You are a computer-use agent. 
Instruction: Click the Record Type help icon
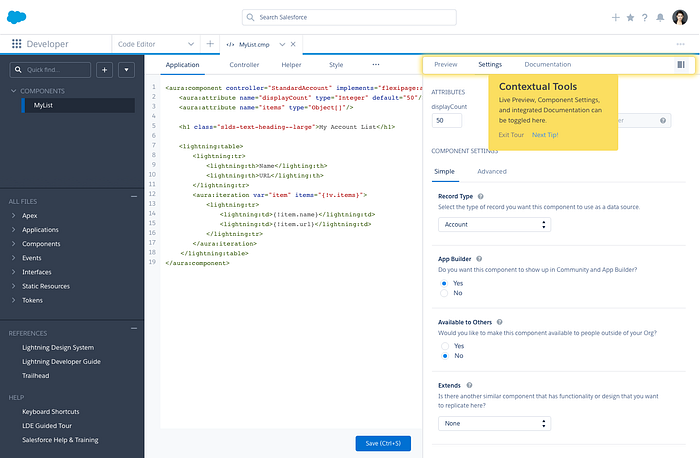coord(481,197)
